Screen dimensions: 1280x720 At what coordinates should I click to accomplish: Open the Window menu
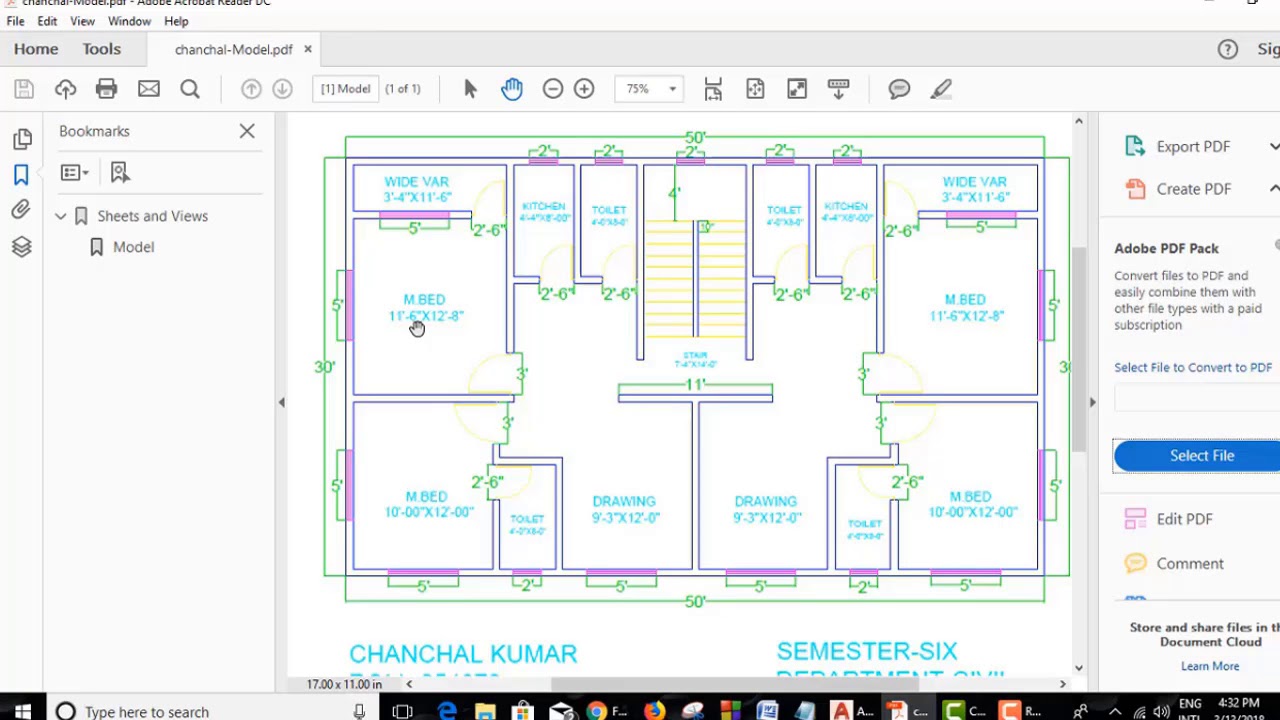129,21
